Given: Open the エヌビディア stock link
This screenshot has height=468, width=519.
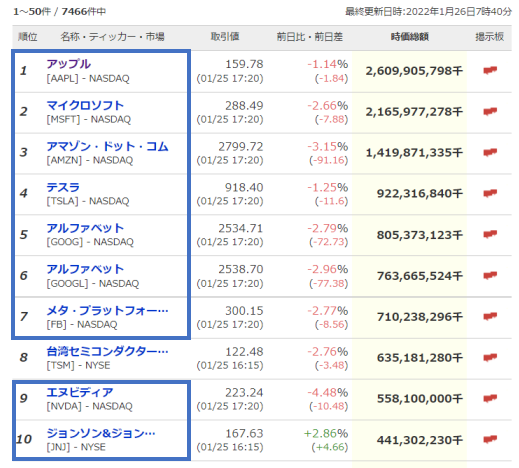Looking at the screenshot, I should point(80,392).
